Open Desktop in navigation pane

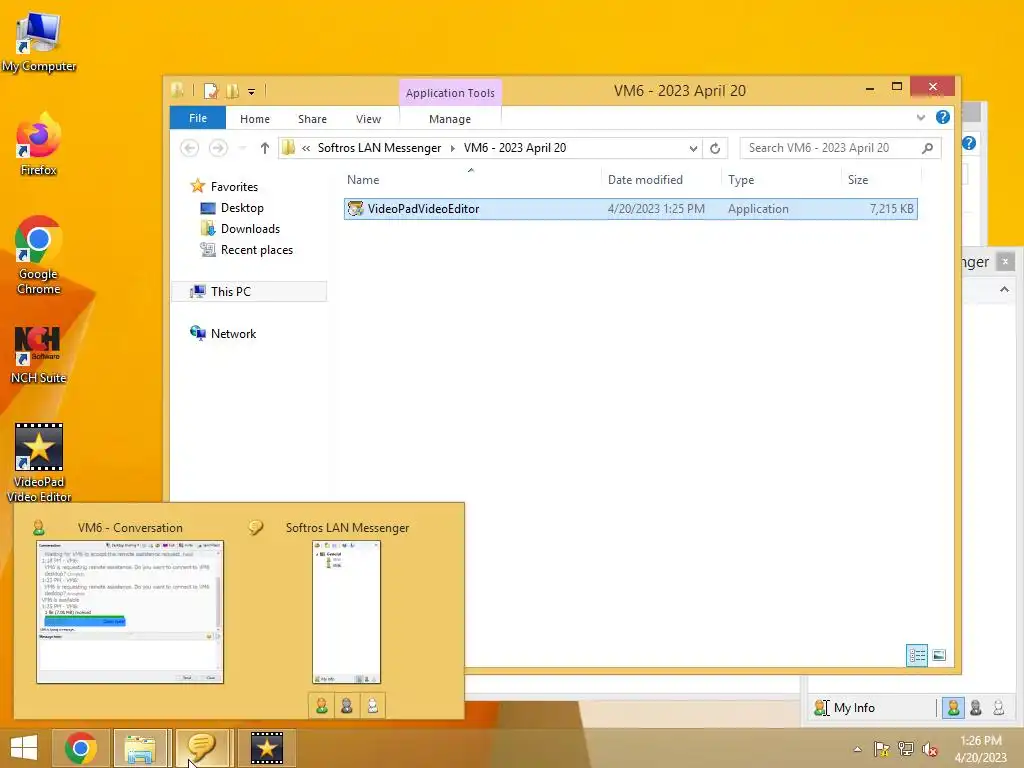232,208
